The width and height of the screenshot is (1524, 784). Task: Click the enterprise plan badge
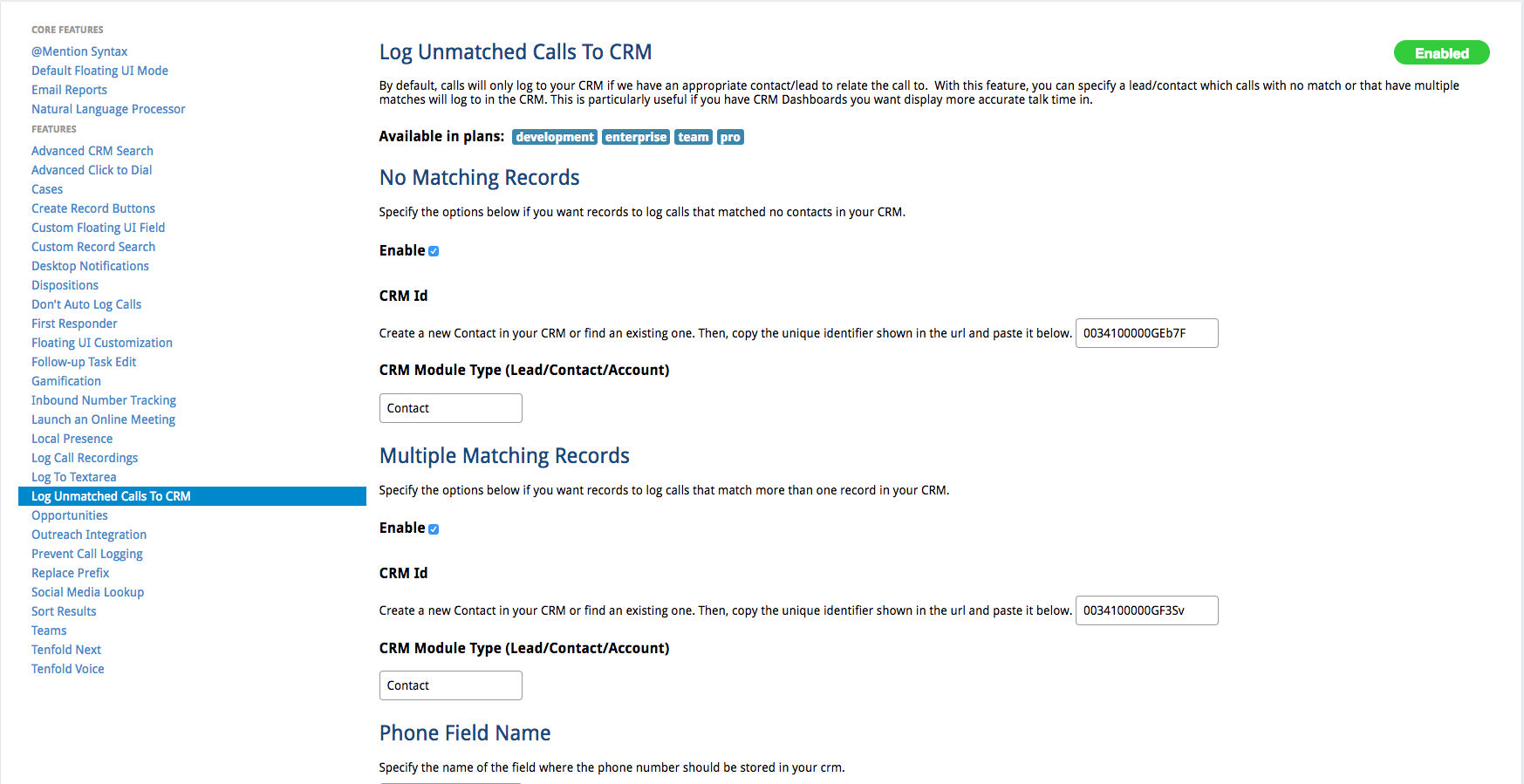click(635, 137)
